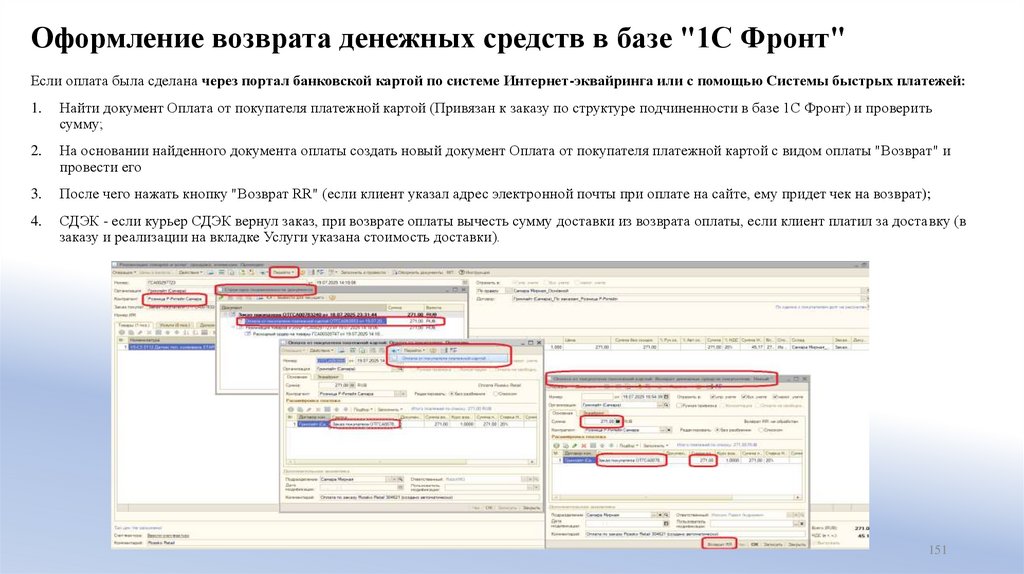The width and height of the screenshot is (1024, 574).
Task: Click add row icon in refund table toolbar
Action: pyautogui.click(x=556, y=445)
